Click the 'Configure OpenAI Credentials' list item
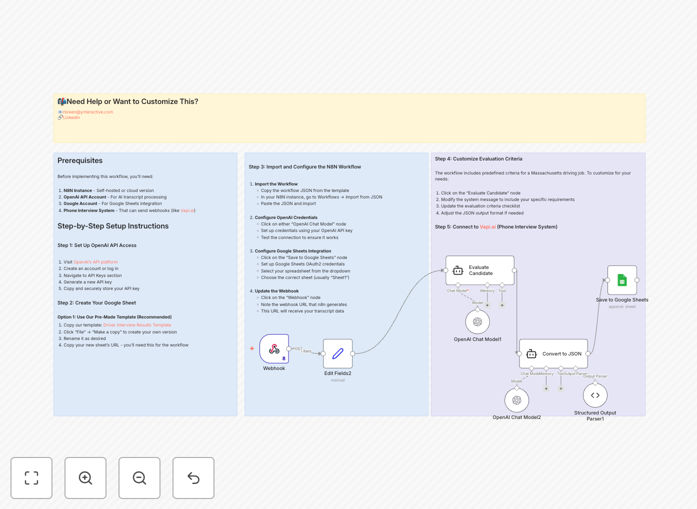Viewport: 697px width, 509px height. pyautogui.click(x=286, y=217)
